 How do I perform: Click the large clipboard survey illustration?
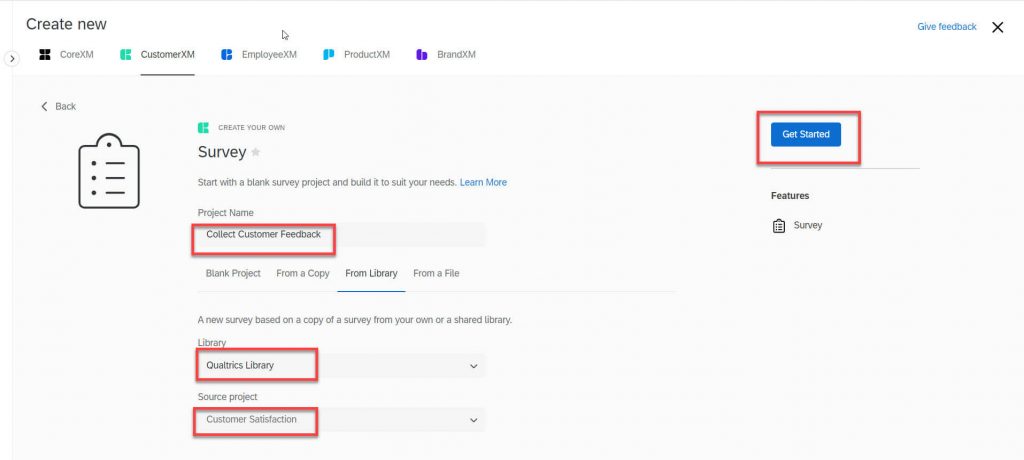click(109, 171)
